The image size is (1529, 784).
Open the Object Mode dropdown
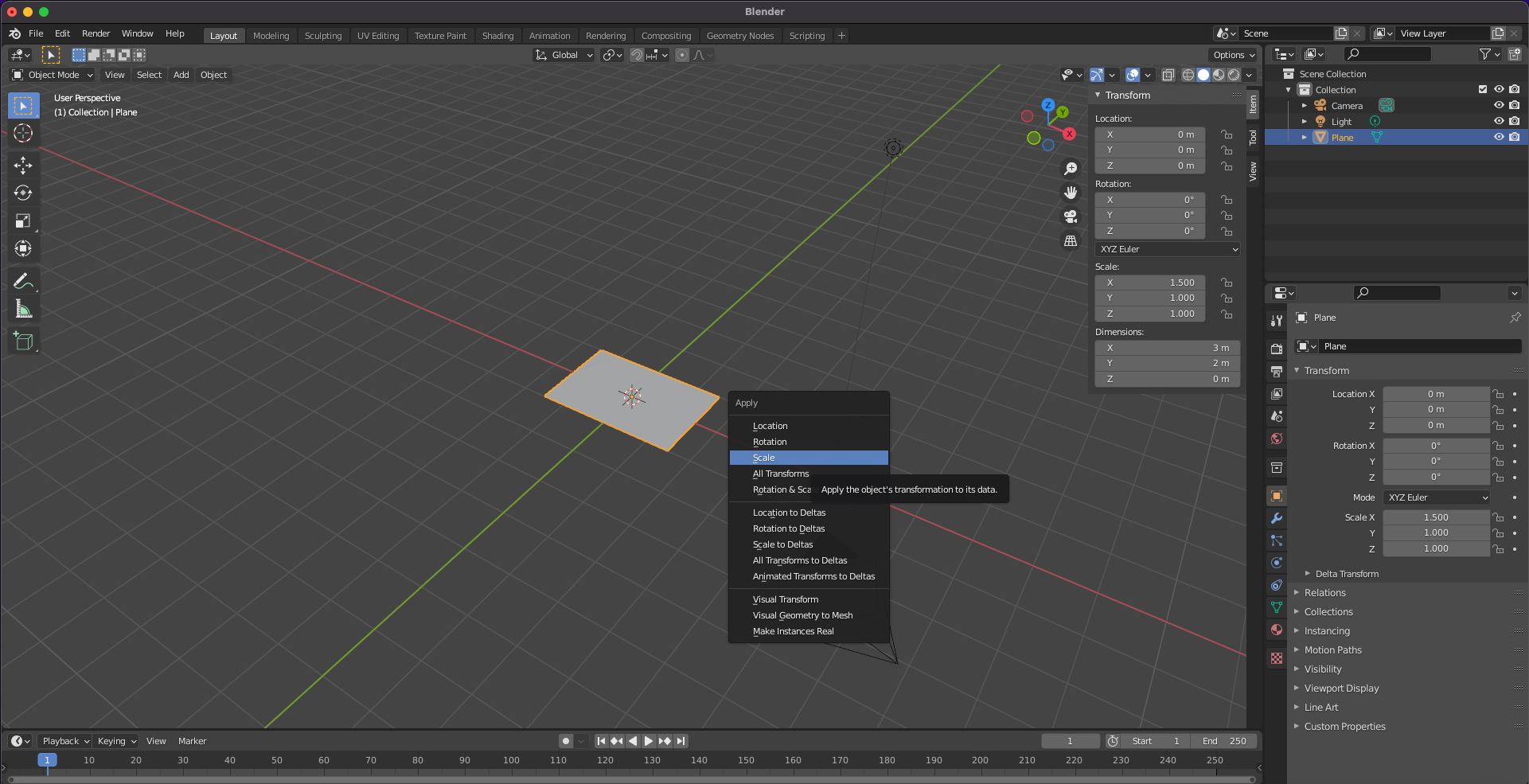(53, 75)
